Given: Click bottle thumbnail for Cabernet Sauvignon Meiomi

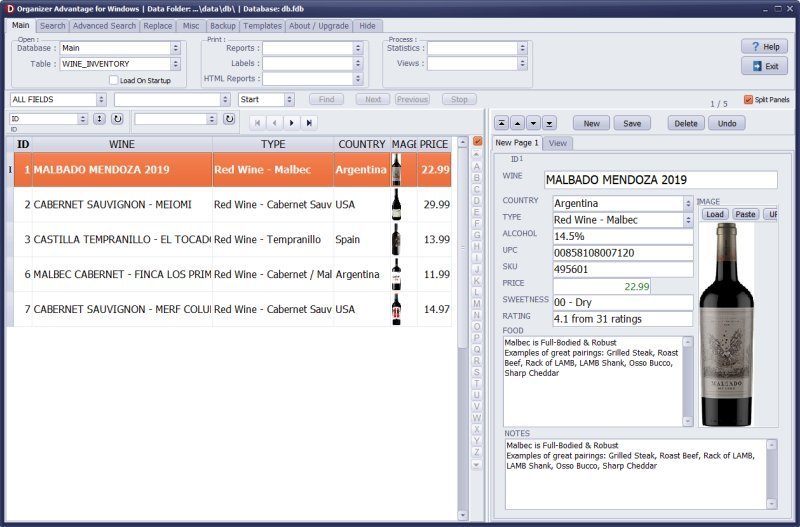Looking at the screenshot, I should tap(396, 205).
